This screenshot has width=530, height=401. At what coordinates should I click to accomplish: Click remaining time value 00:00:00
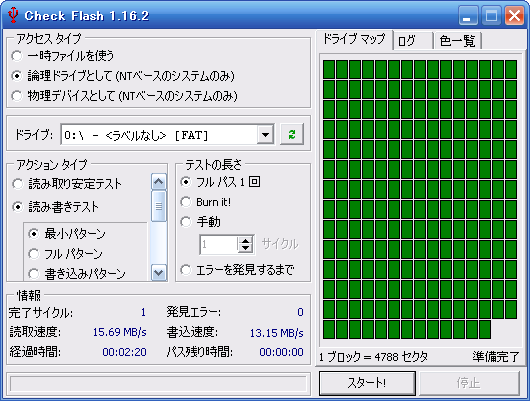281,352
